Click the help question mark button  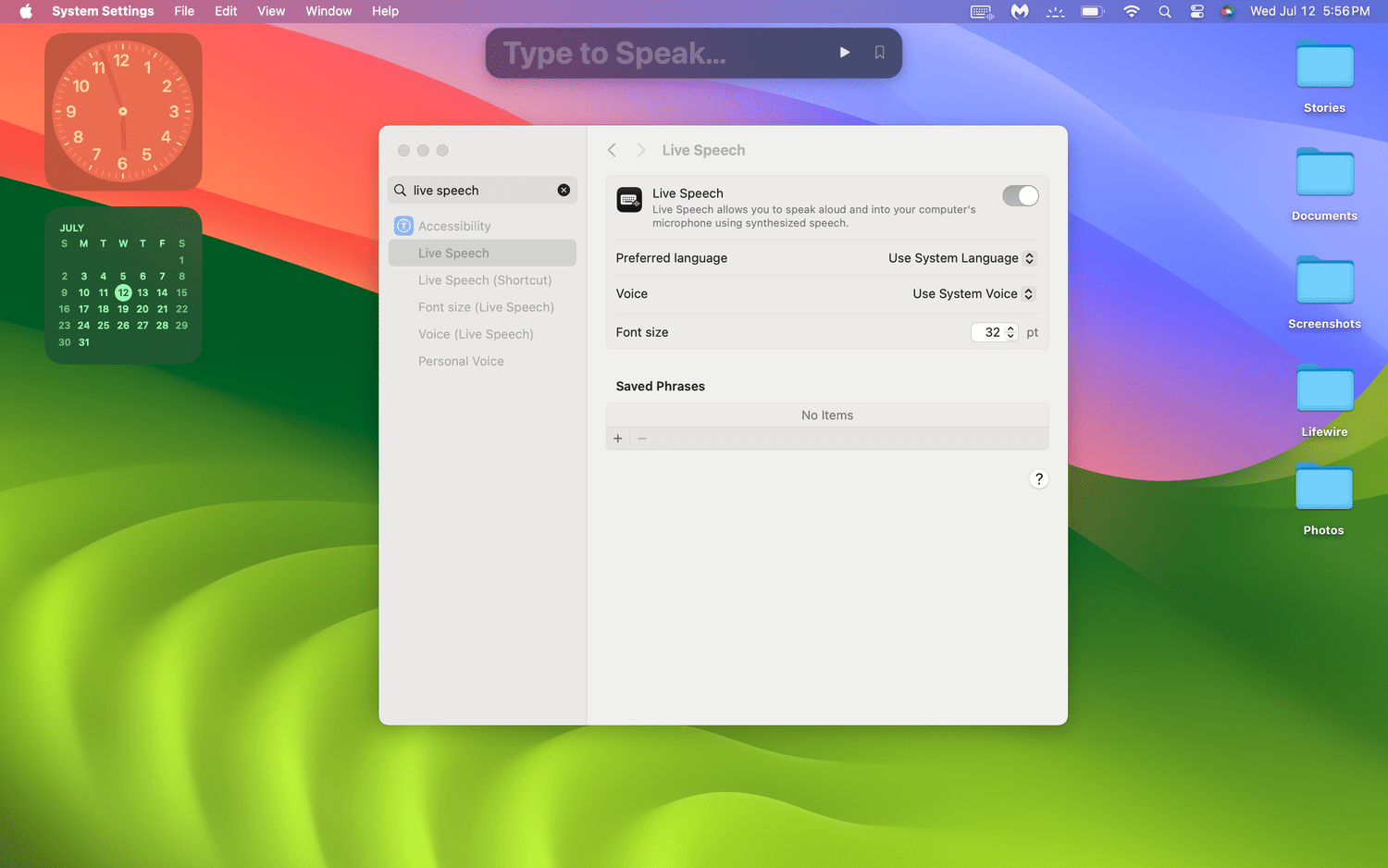pyautogui.click(x=1038, y=478)
